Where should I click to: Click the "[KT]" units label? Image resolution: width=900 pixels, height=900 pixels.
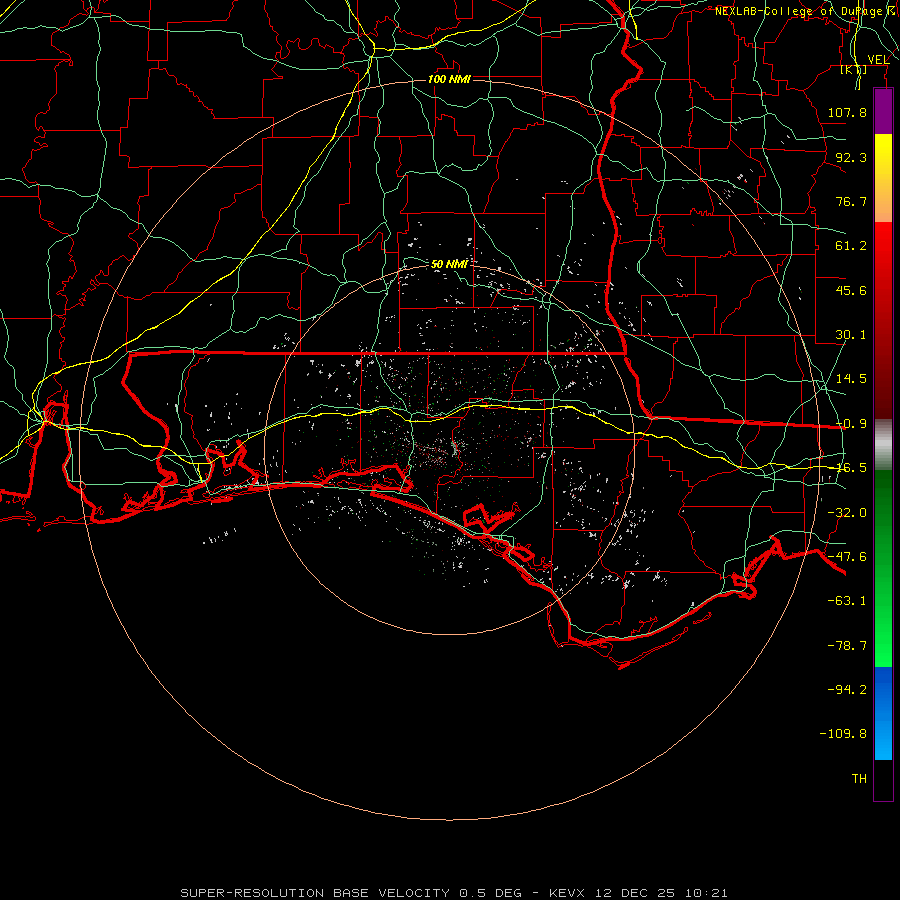click(x=854, y=69)
